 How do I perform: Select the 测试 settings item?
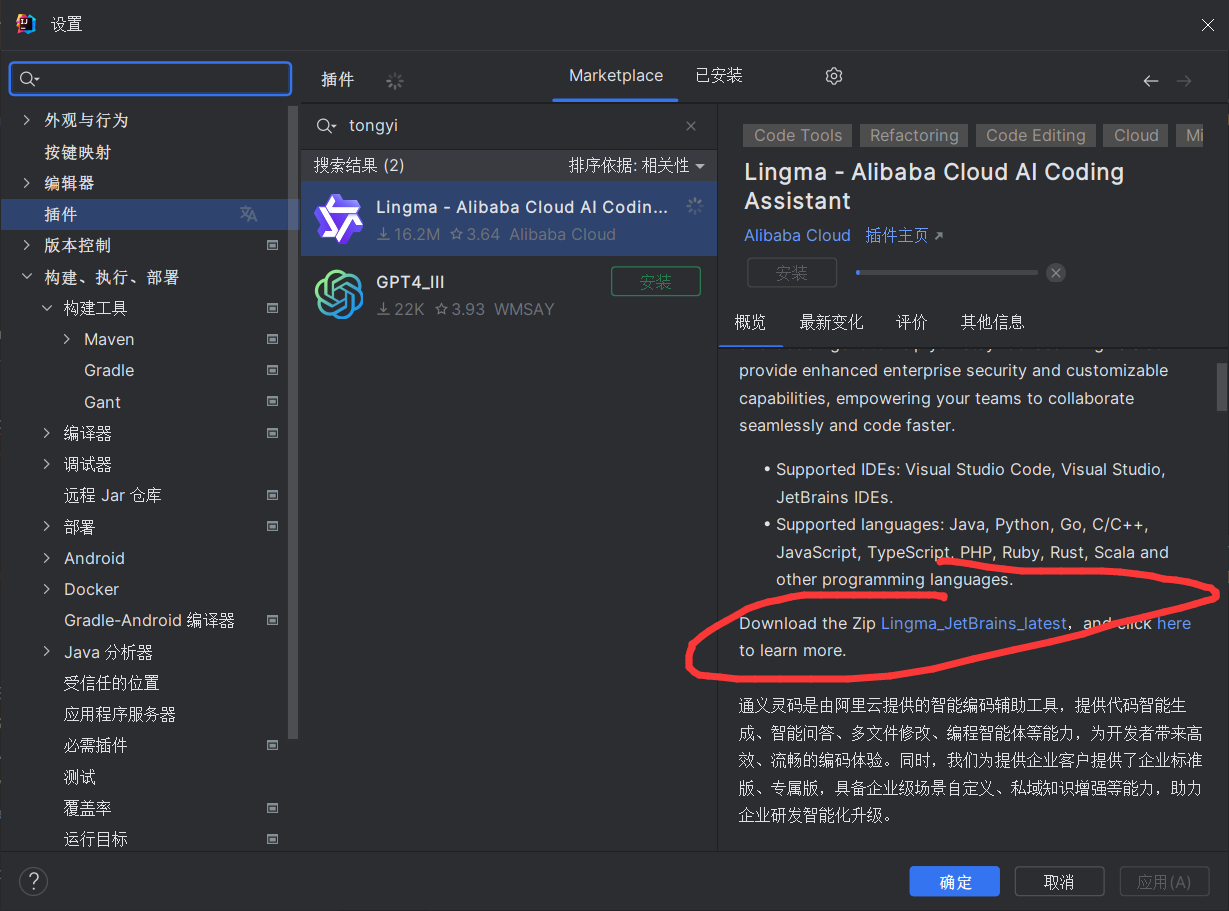[x=150, y=777]
